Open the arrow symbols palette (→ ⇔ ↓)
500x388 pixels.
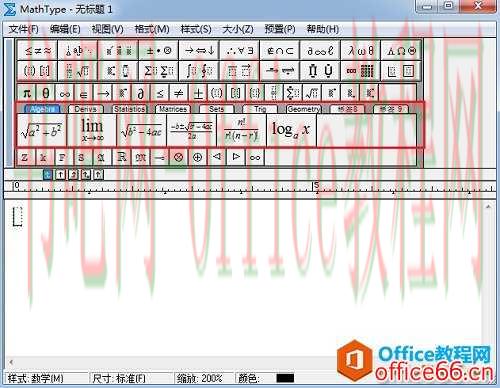[199, 51]
